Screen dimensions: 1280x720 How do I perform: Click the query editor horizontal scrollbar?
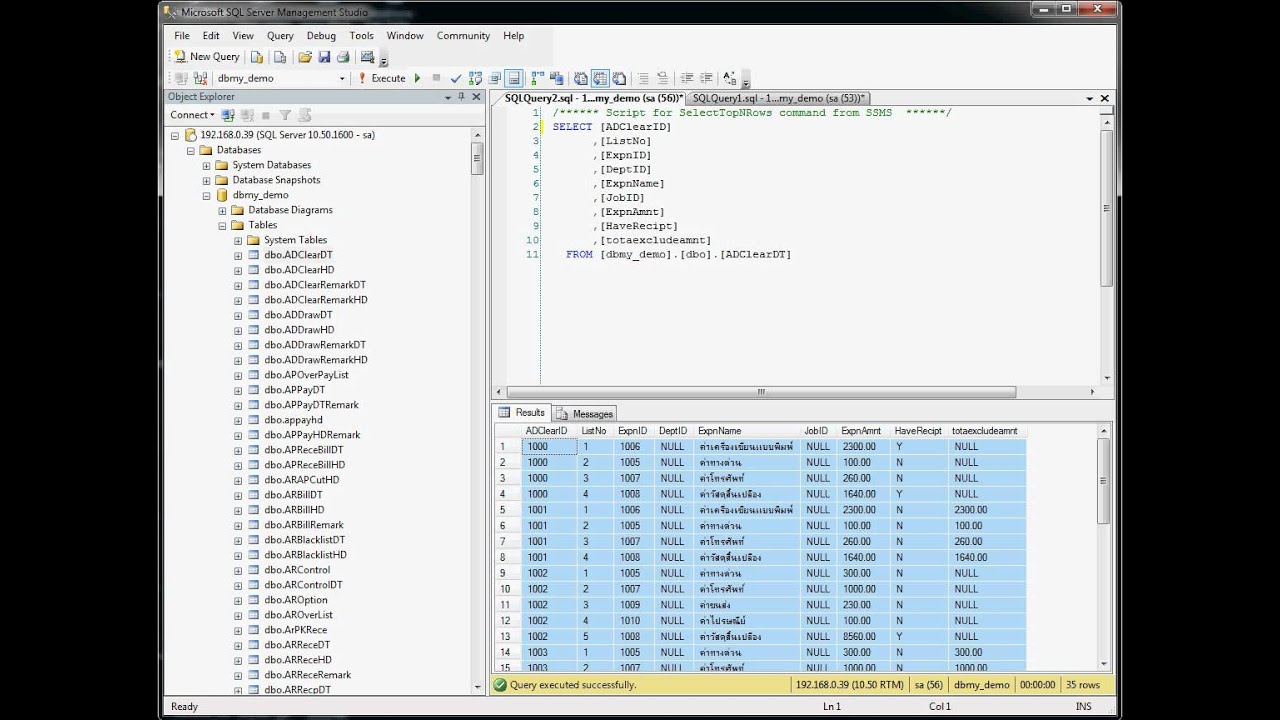tap(761, 392)
